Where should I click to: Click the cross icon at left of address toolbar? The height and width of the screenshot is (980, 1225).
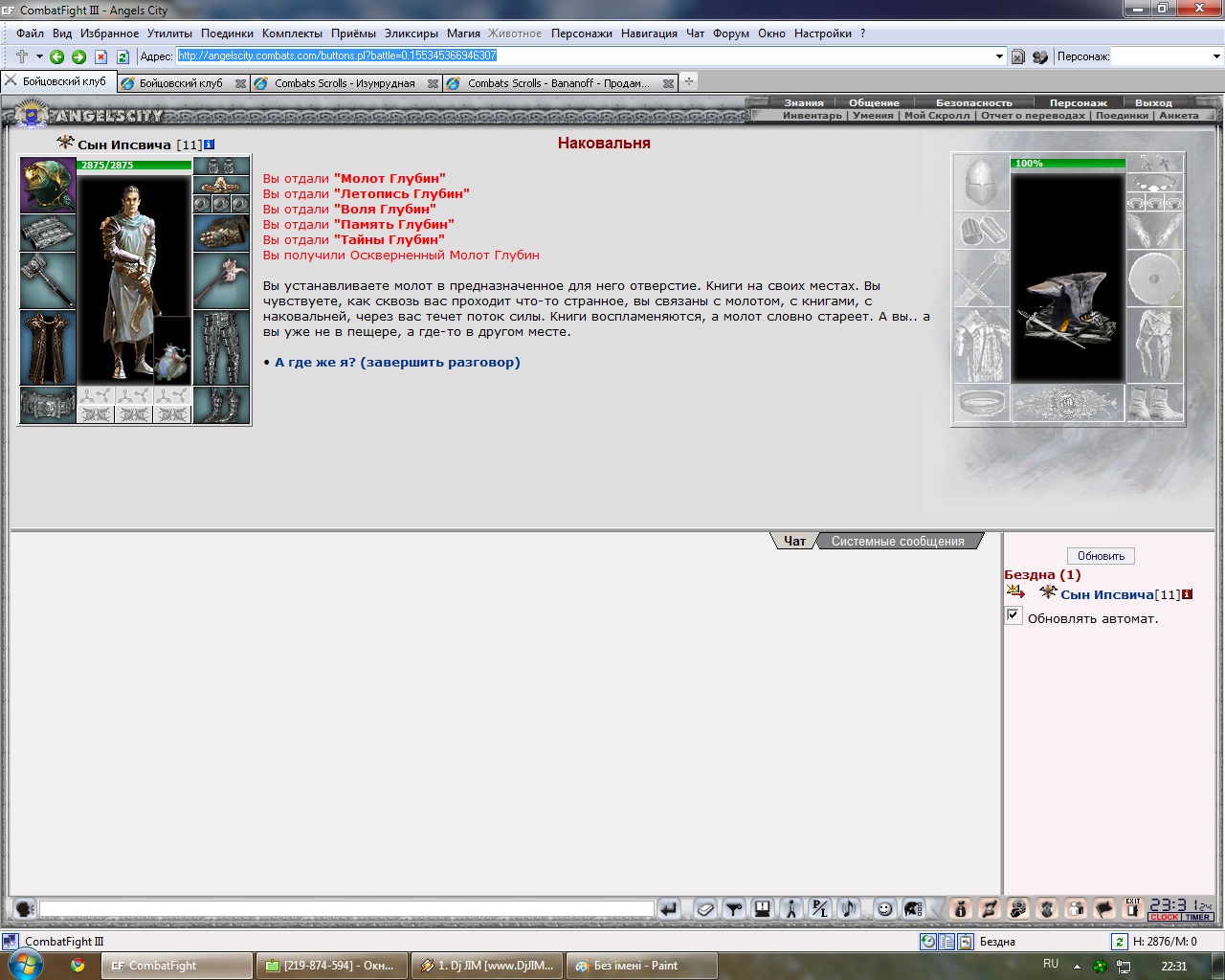[21, 56]
